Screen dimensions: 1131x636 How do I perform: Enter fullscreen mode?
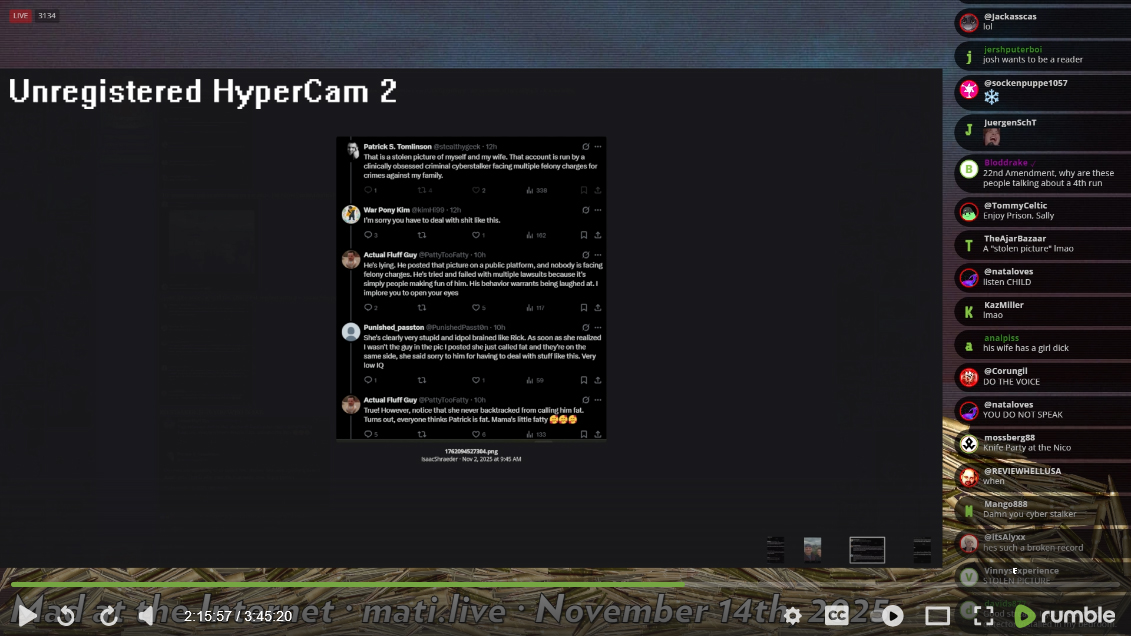(984, 615)
